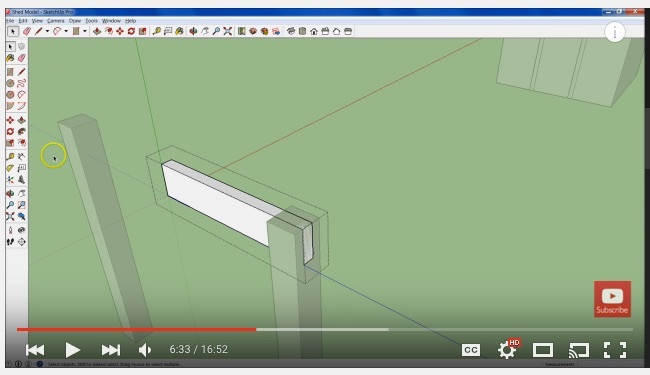This screenshot has width=650, height=375.
Task: Select the Rectangle shape tool in top toolbar
Action: 76,31
